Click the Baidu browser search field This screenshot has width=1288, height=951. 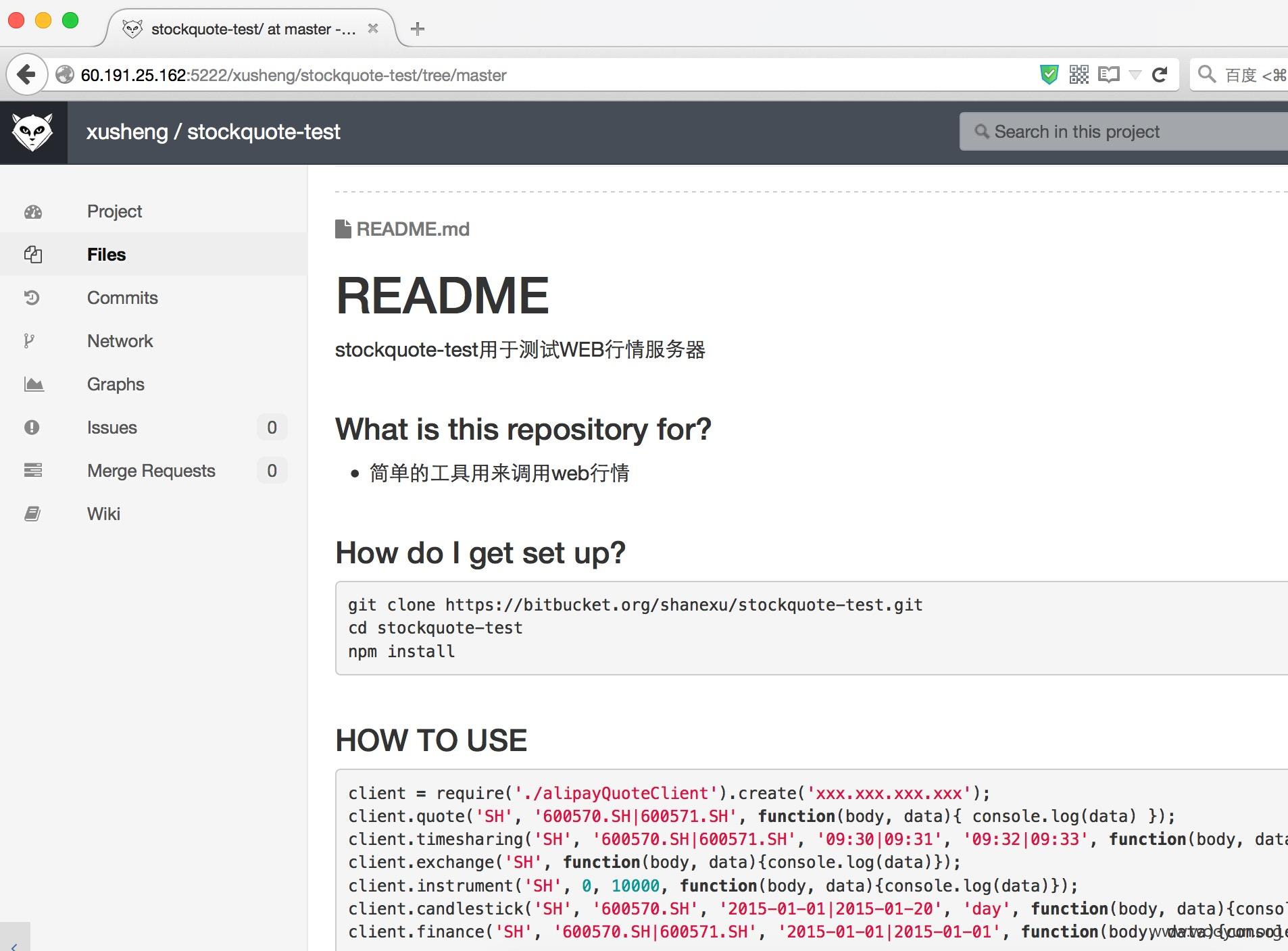coord(1239,75)
